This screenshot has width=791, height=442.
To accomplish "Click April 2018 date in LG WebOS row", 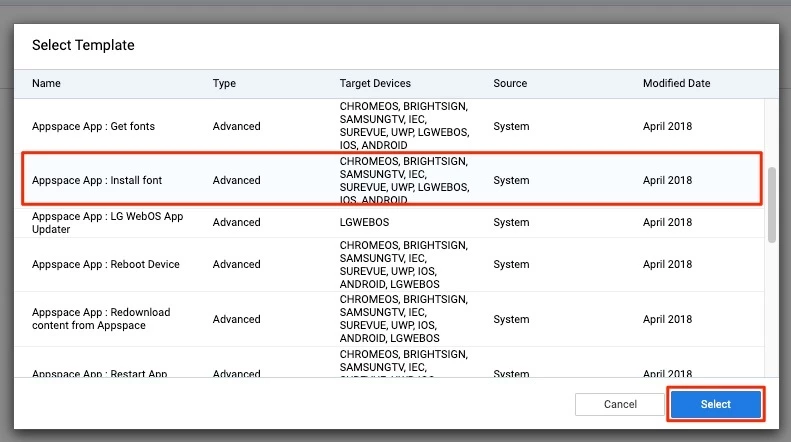I will (667, 222).
